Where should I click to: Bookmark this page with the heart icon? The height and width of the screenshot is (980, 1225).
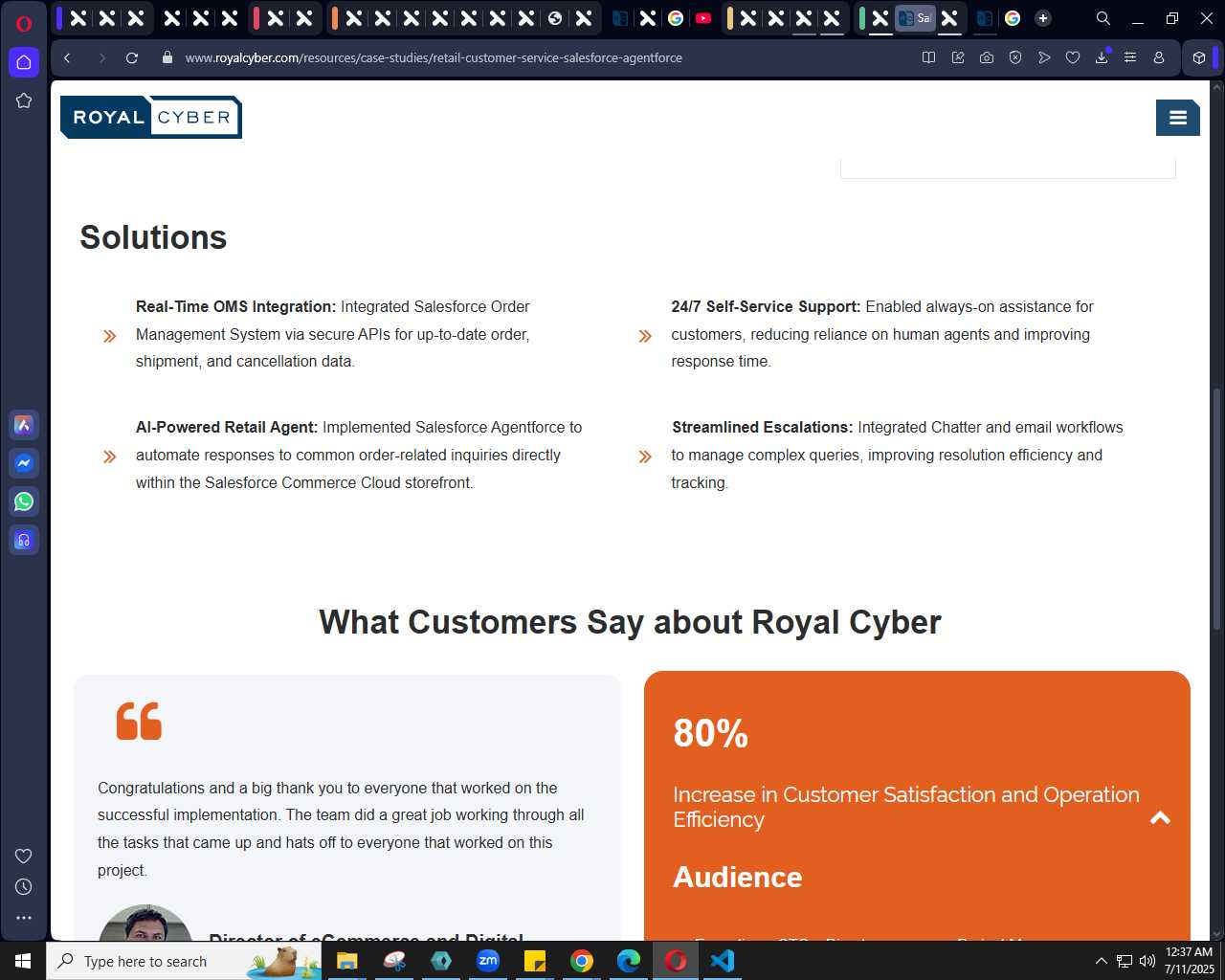[x=1073, y=57]
